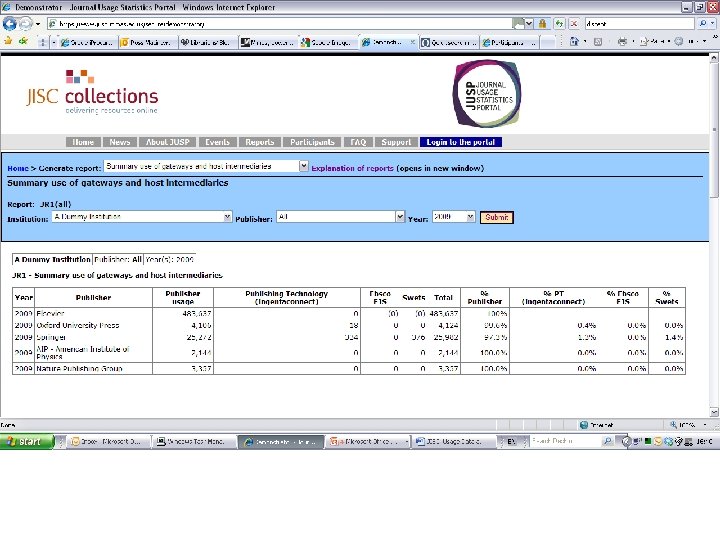The height and width of the screenshot is (540, 720).
Task: Click the scroll up arrow of page scrollbar
Action: 714,58
